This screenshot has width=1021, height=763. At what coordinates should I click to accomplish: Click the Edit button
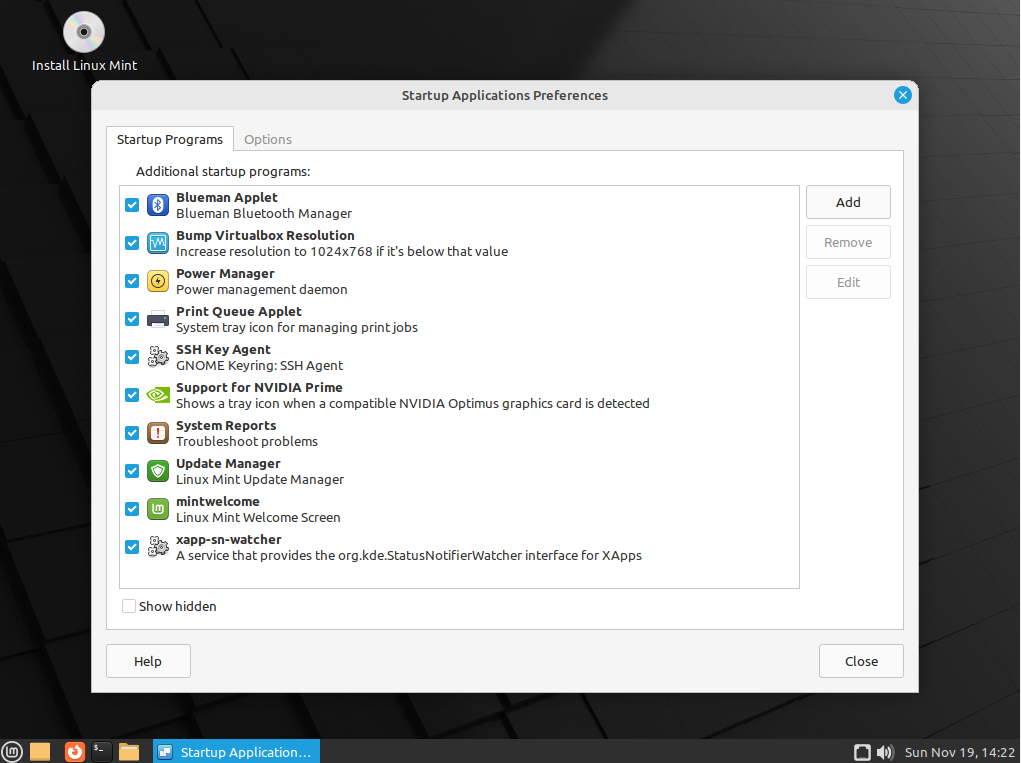coord(848,282)
